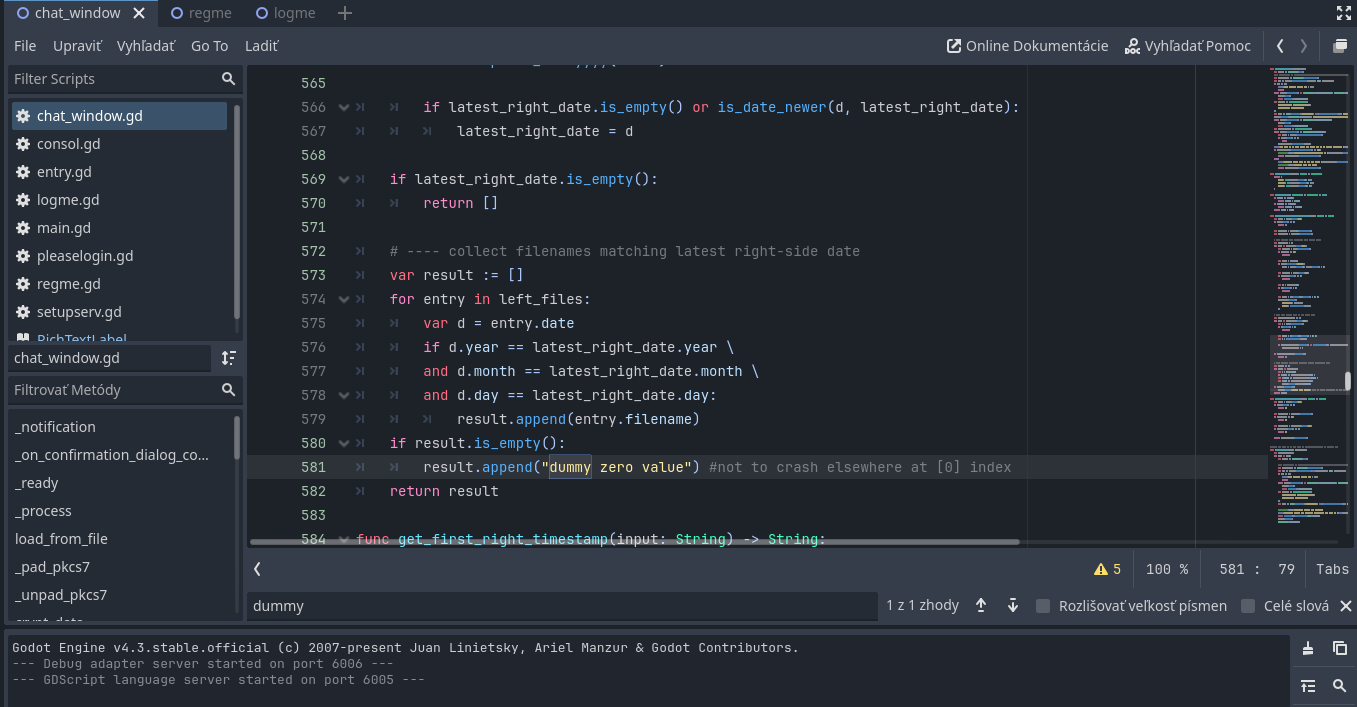The width and height of the screenshot is (1357, 707).
Task: Expand all output messages via the list icon
Action: pos(1310,686)
